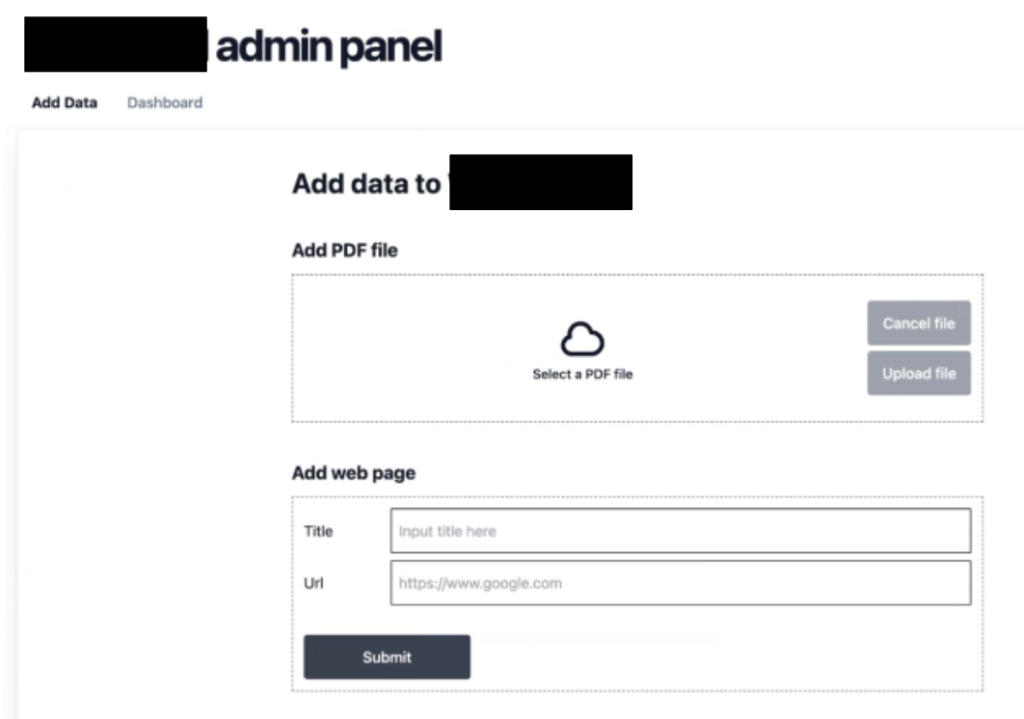1024x719 pixels.
Task: Click into the Url input field
Action: 680,583
